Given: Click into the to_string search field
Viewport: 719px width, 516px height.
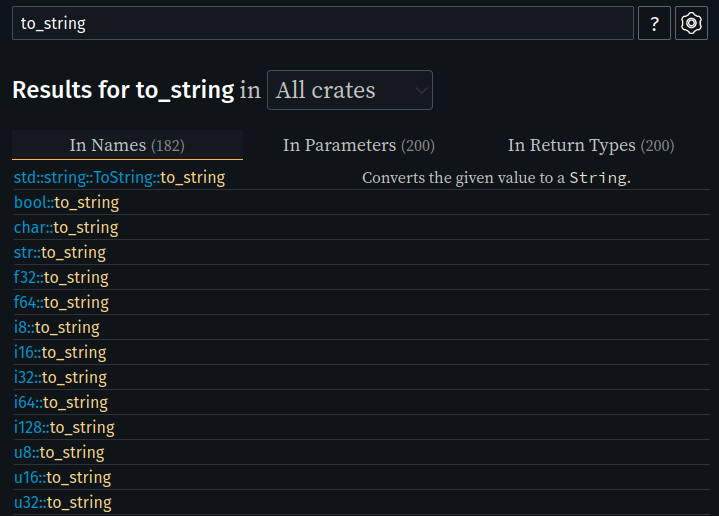Looking at the screenshot, I should click(x=323, y=23).
